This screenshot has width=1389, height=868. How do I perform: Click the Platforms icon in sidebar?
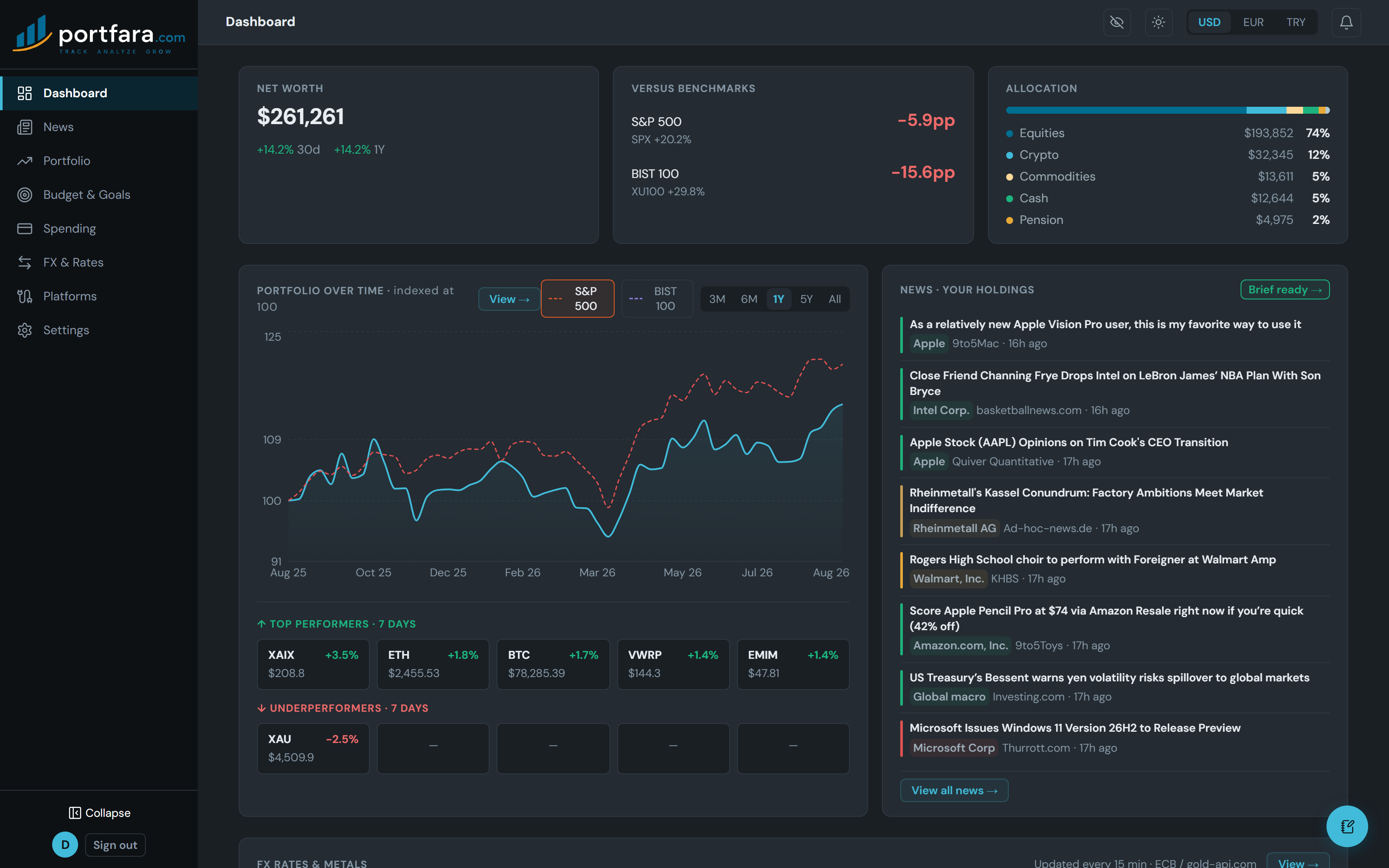(25, 296)
